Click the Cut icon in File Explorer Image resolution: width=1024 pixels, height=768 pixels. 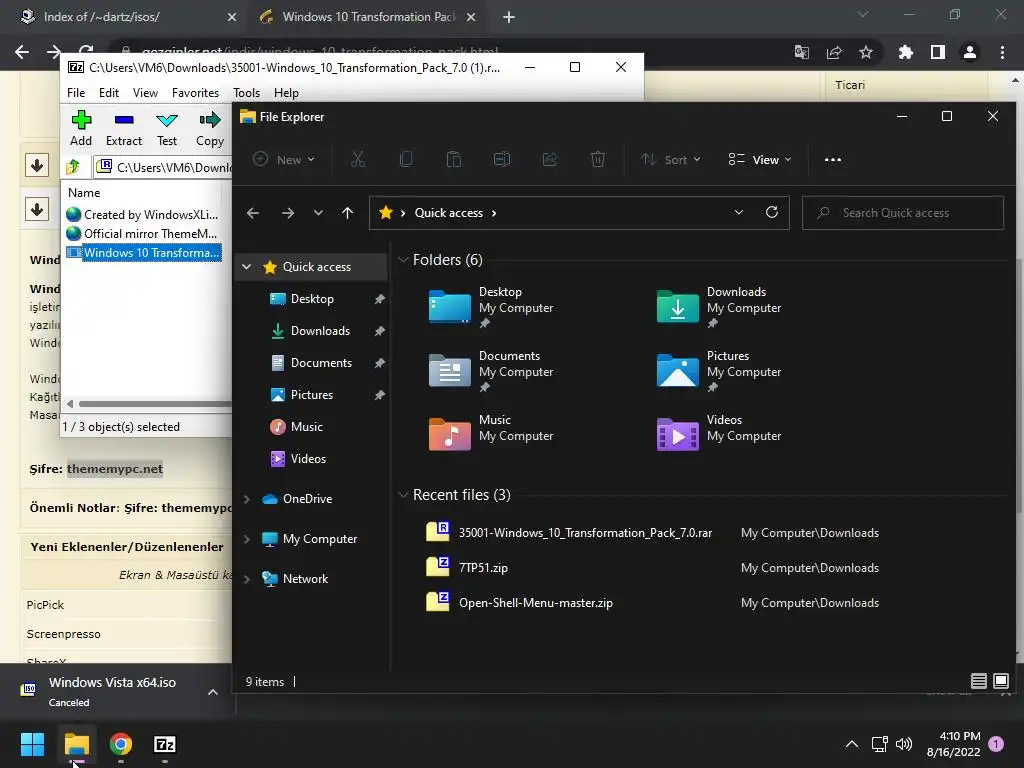pyautogui.click(x=358, y=159)
